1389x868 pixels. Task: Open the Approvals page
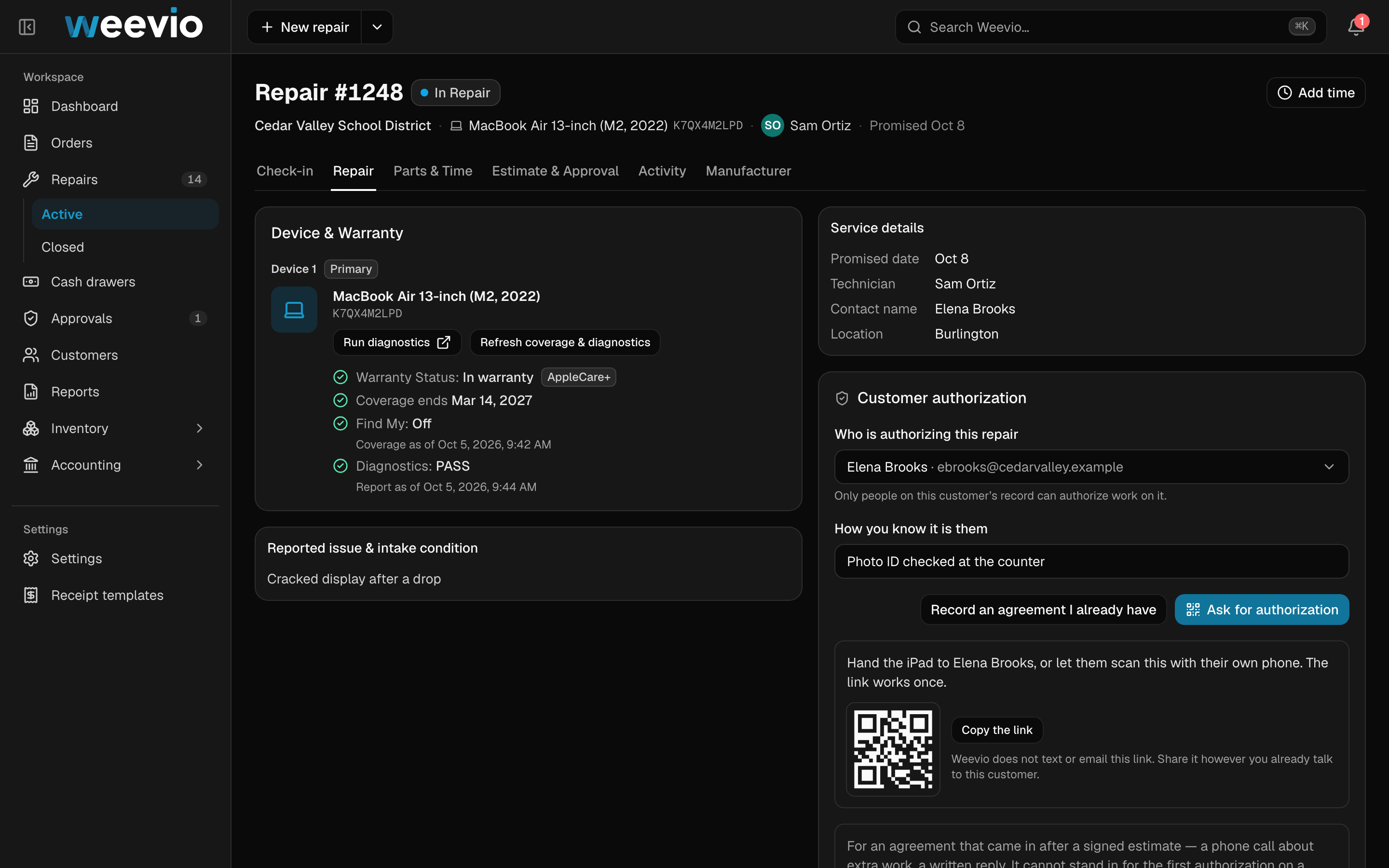point(115,319)
